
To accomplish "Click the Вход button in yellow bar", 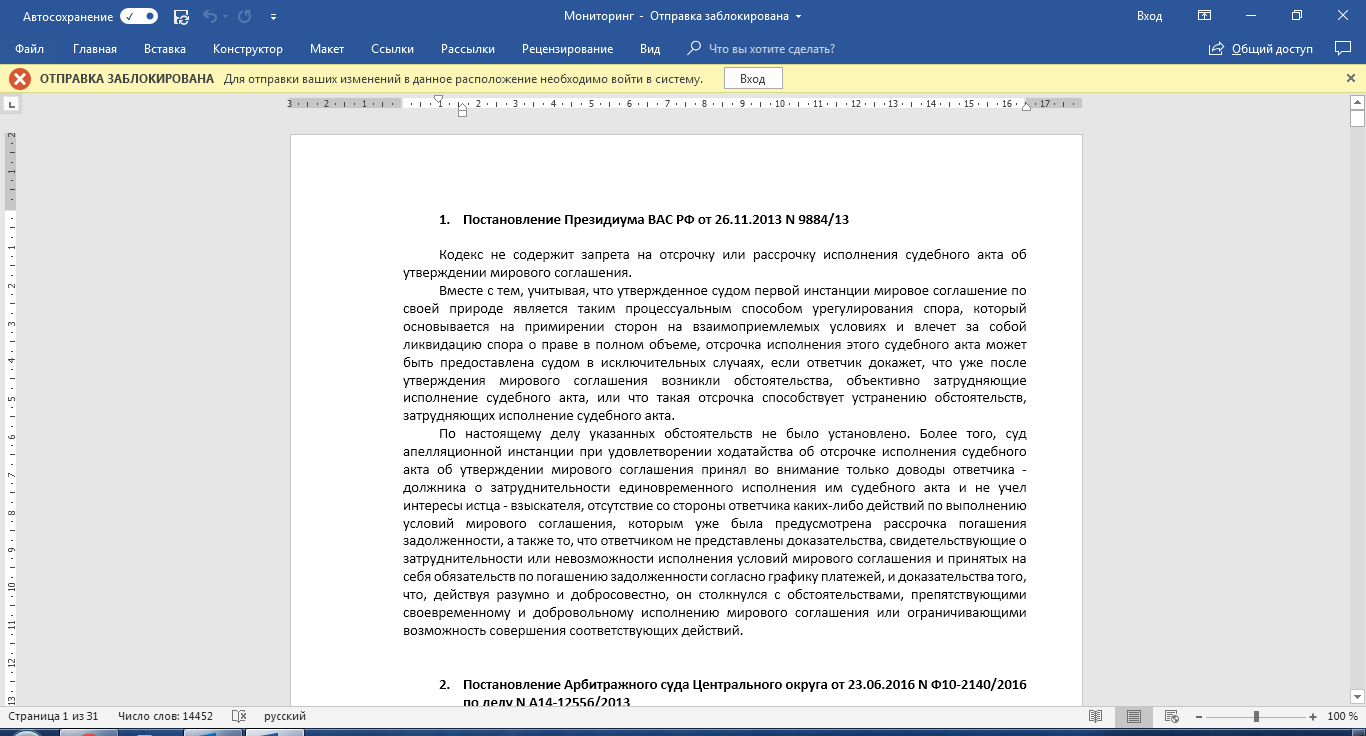I will [752, 78].
